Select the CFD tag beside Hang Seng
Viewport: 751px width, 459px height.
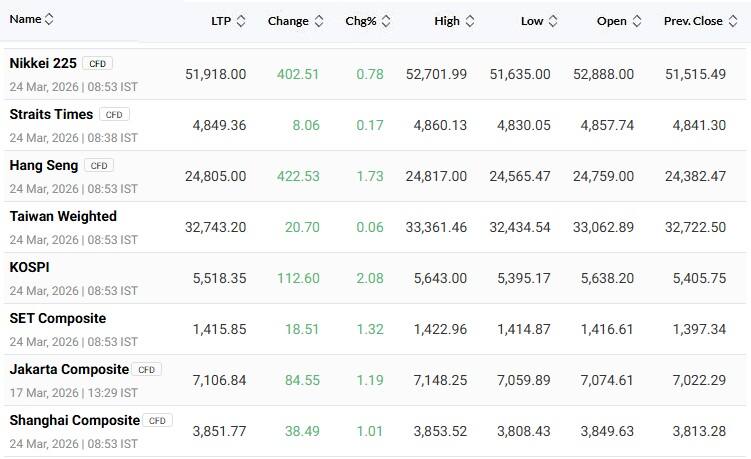click(x=98, y=166)
